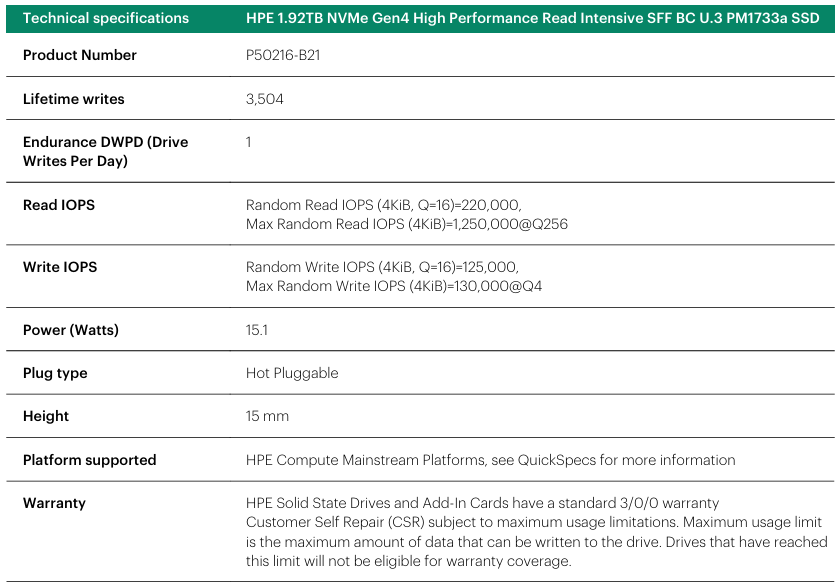The width and height of the screenshot is (838, 584).
Task: Click the Endurance DWPD row label
Action: 105,151
